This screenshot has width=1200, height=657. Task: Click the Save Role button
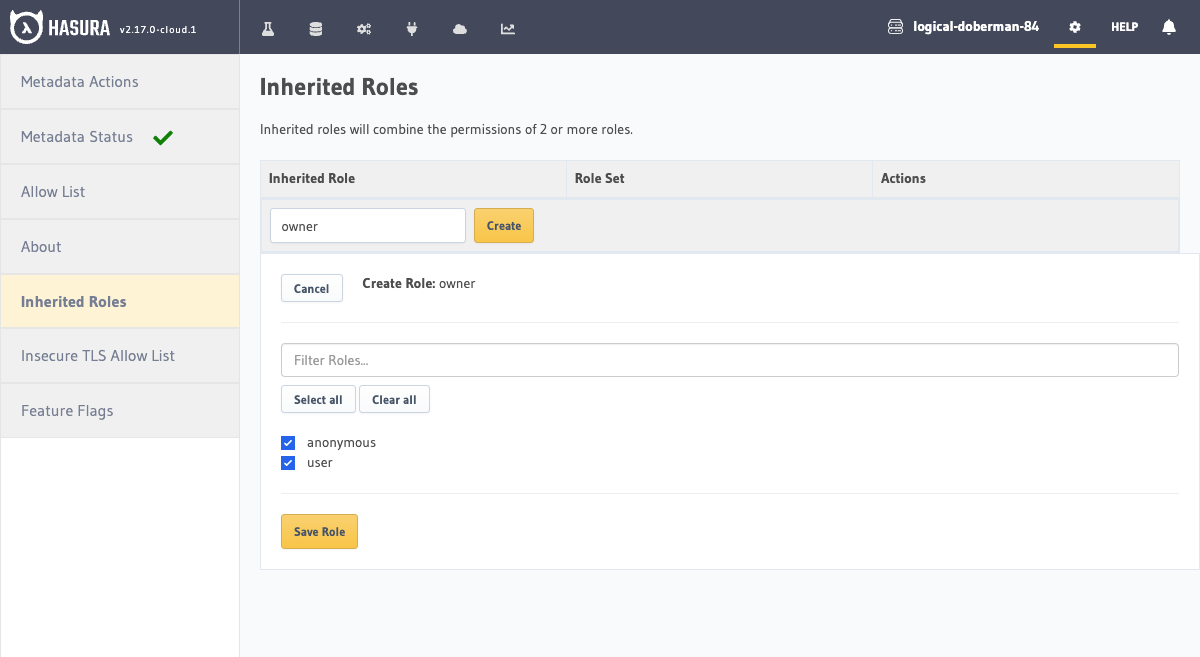319,532
